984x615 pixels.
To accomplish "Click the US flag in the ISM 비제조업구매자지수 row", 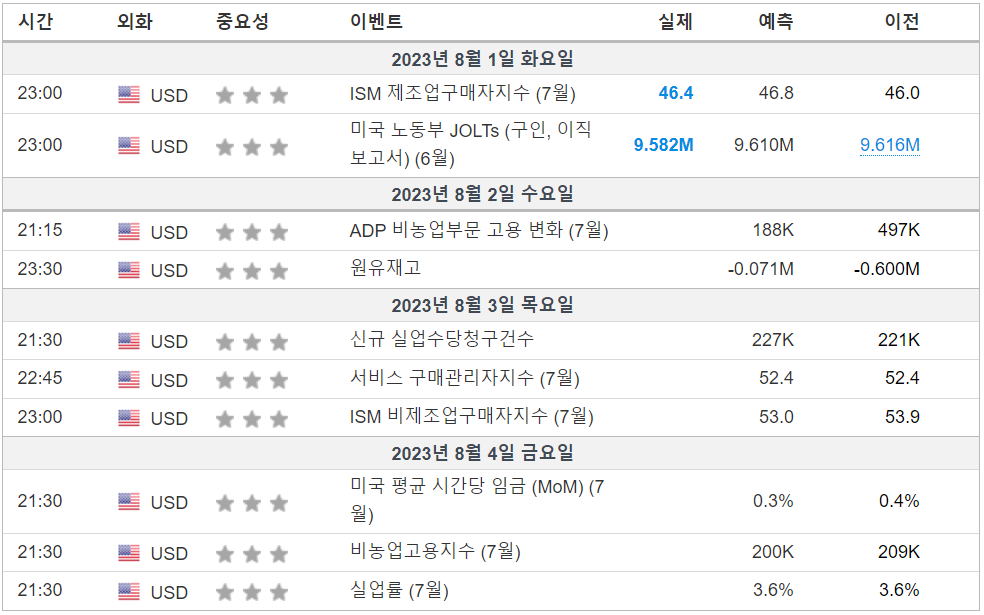I will pos(129,418).
